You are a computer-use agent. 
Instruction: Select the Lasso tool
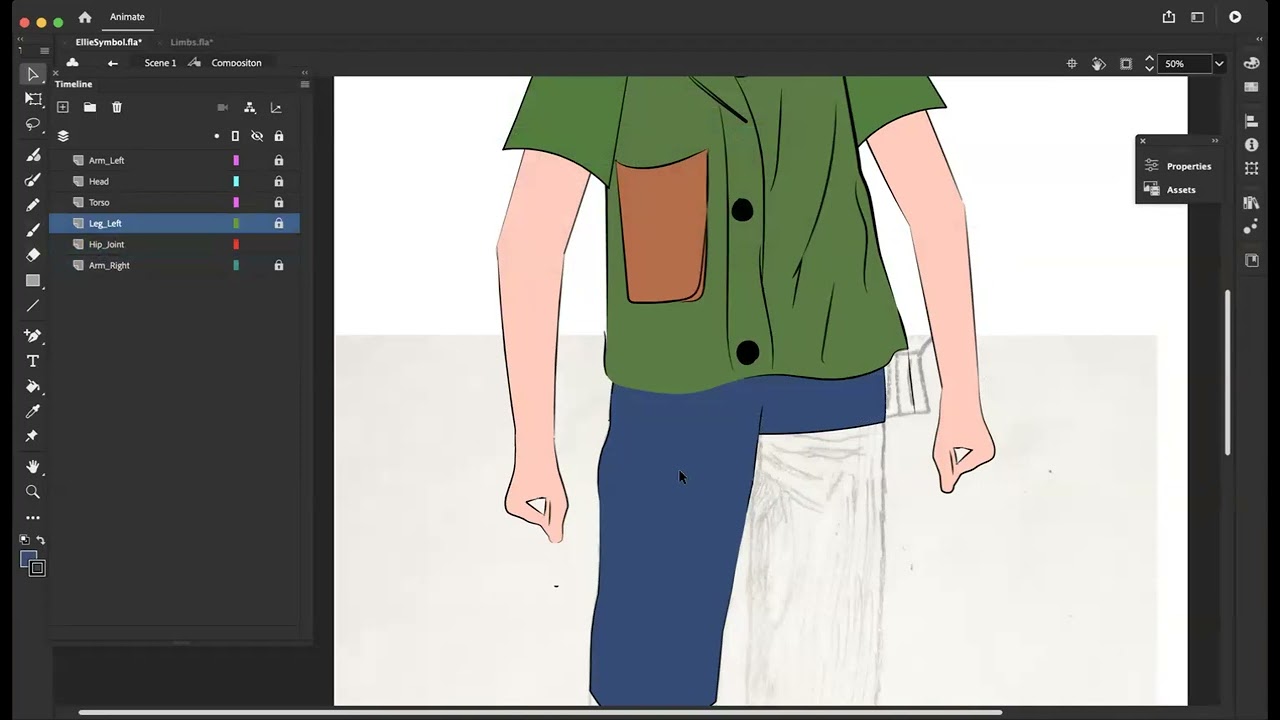pos(33,124)
